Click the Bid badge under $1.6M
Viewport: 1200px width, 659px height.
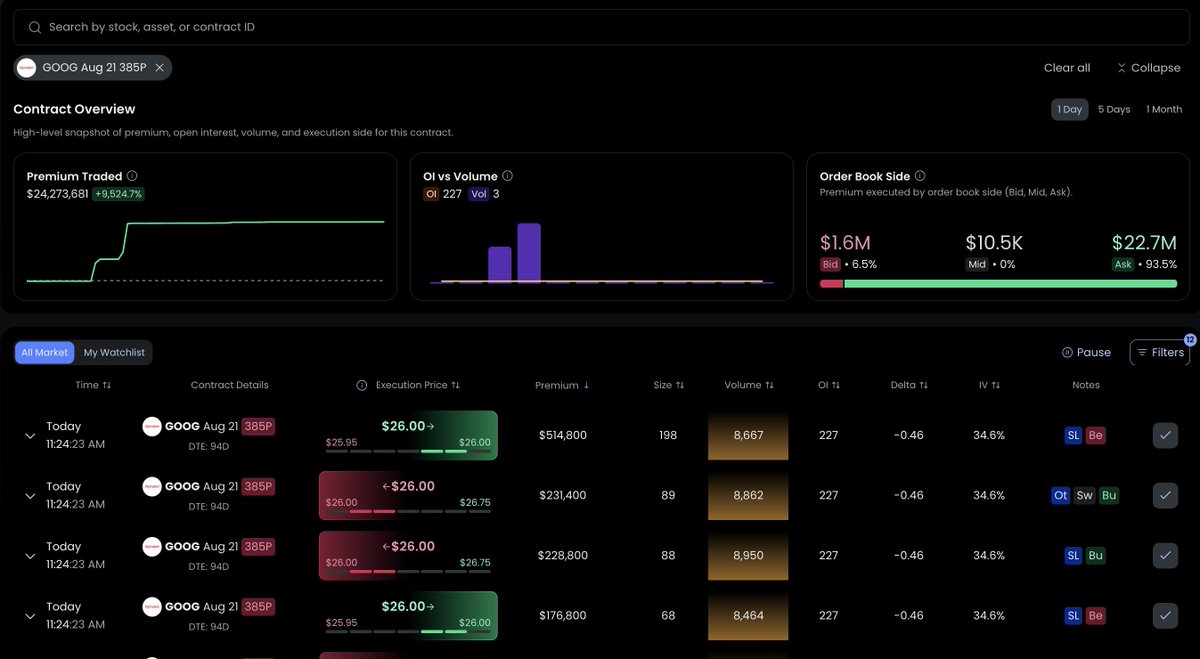pyautogui.click(x=830, y=265)
